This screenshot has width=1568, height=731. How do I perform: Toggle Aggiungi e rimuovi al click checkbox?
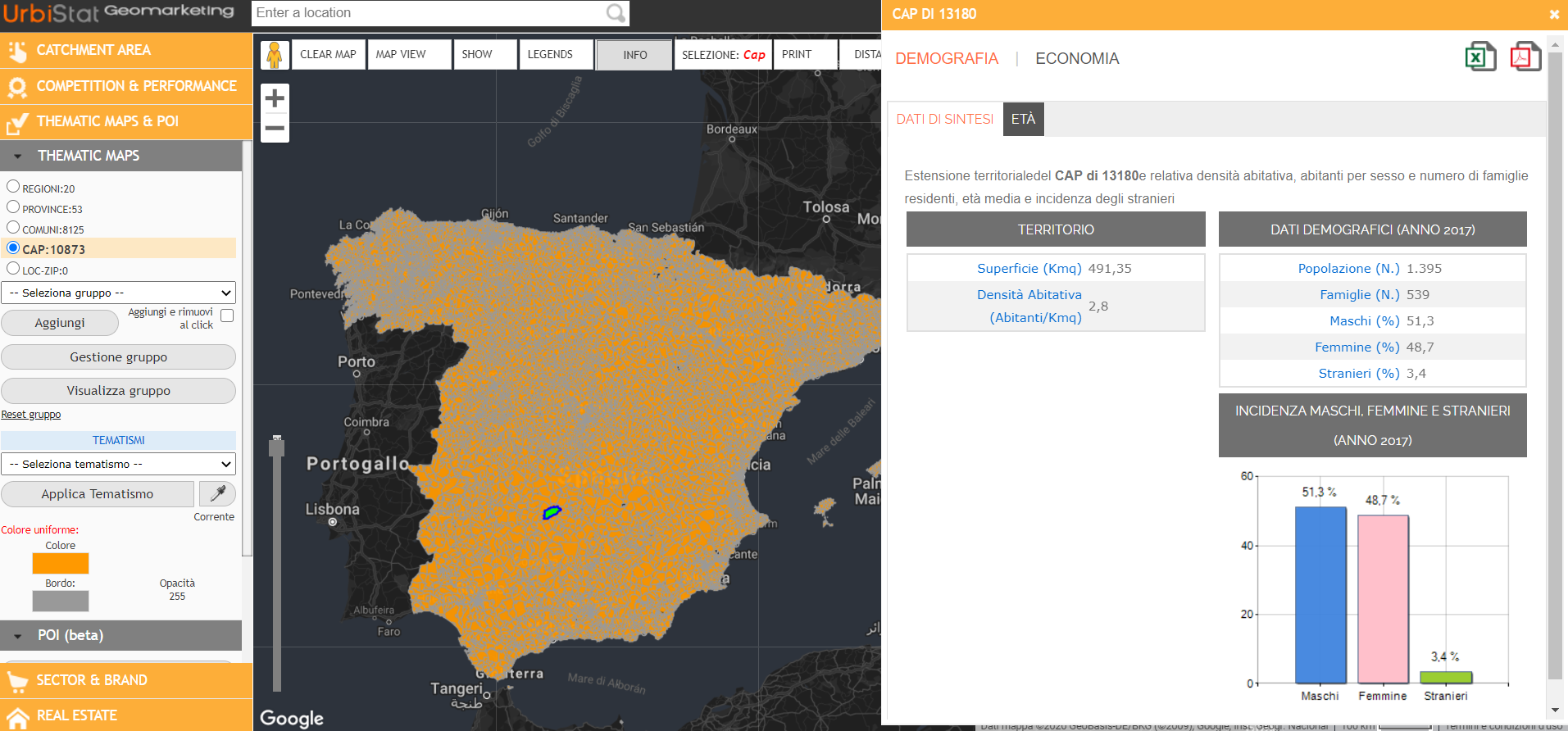tap(227, 316)
